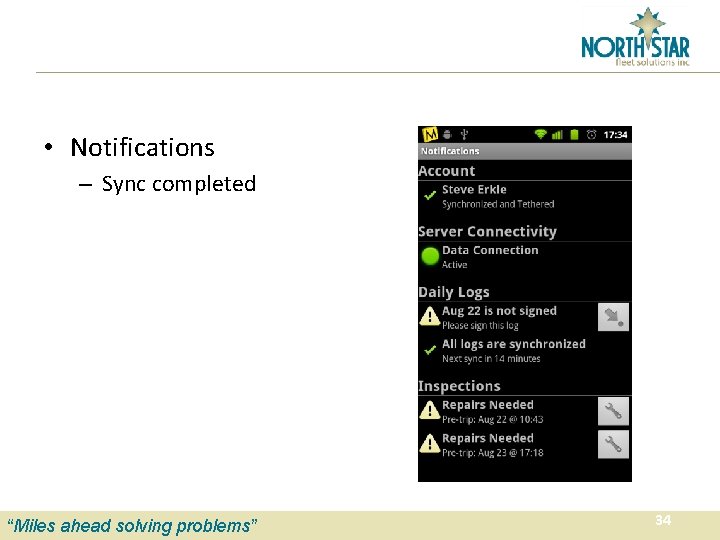
Task: Tap the 17:34 clock in status bar
Action: coord(615,135)
